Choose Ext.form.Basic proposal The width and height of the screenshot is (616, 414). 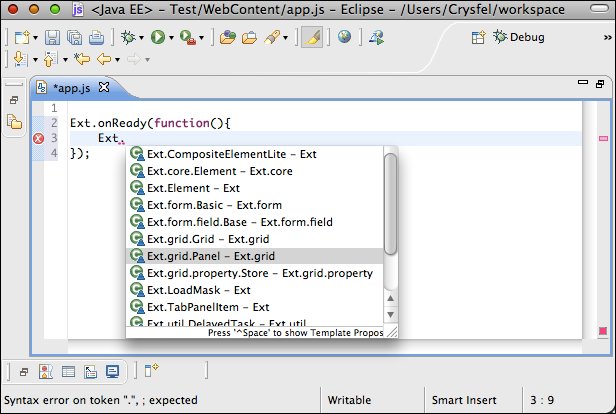[x=255, y=205]
